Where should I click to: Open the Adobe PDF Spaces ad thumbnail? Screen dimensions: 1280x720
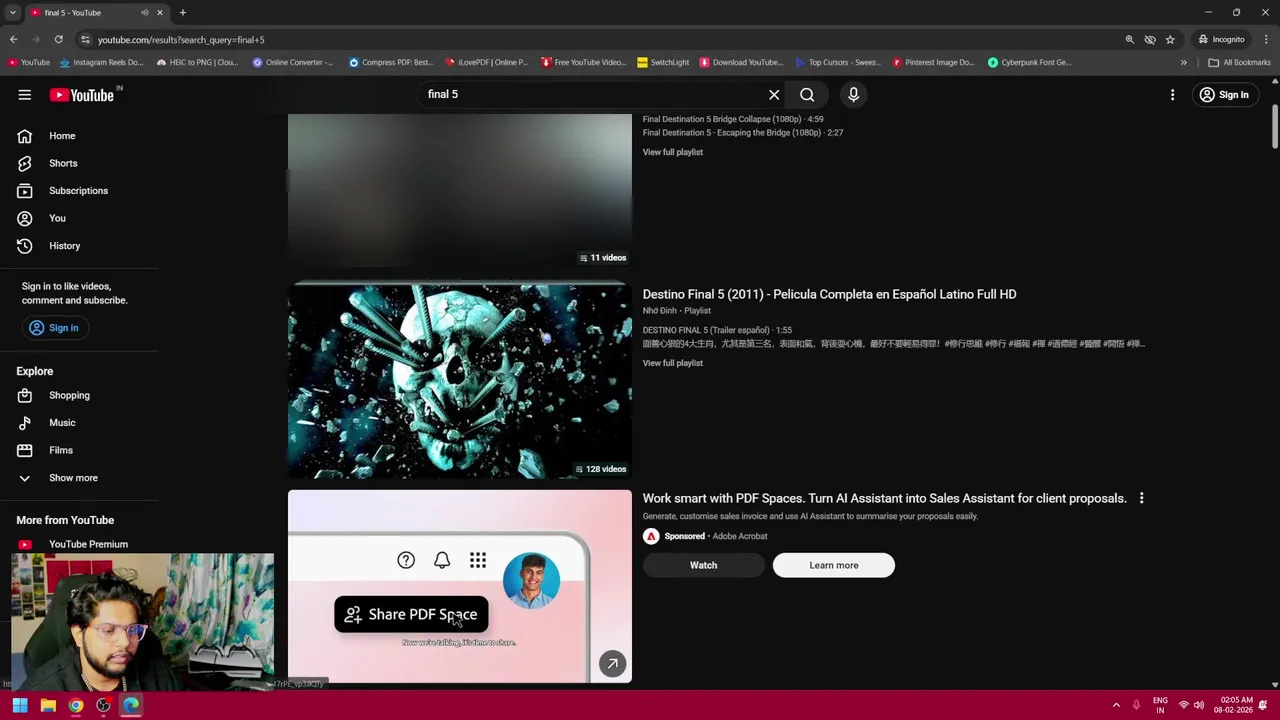click(460, 586)
